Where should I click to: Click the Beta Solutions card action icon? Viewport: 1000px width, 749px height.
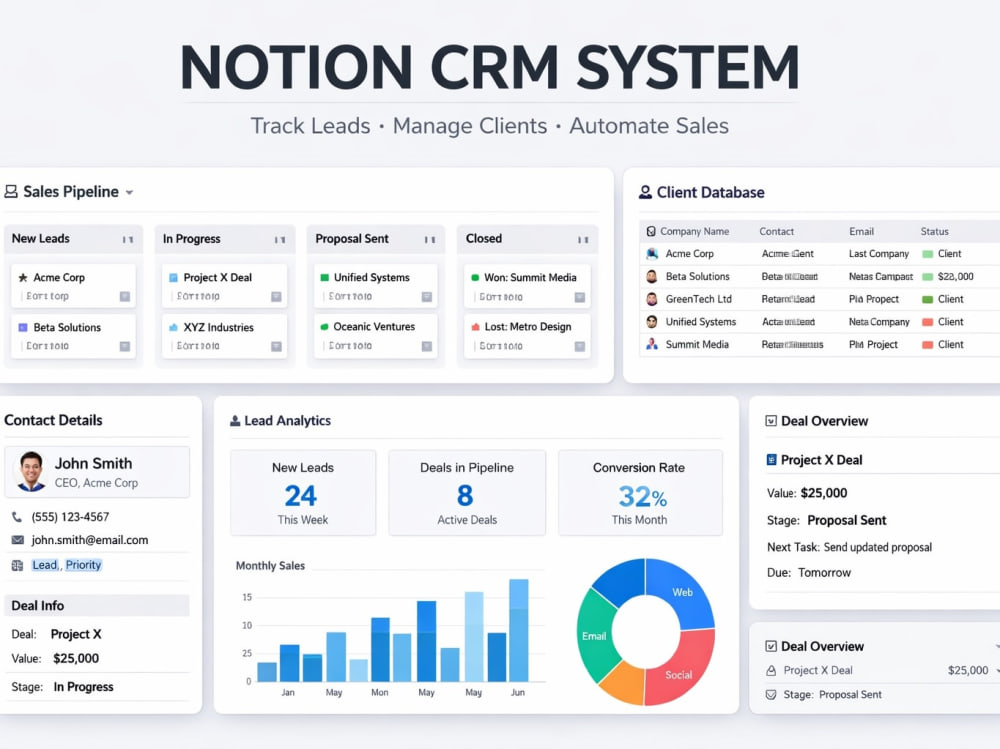click(x=125, y=346)
